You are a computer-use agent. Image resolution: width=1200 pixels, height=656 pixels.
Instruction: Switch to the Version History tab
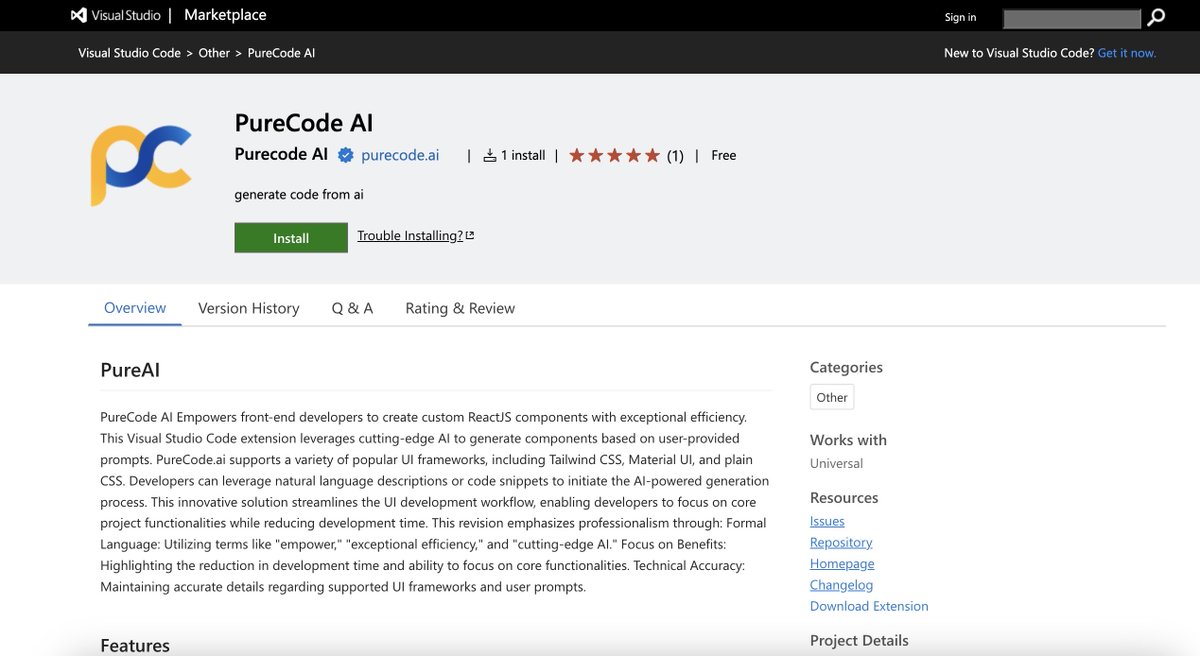coord(249,308)
